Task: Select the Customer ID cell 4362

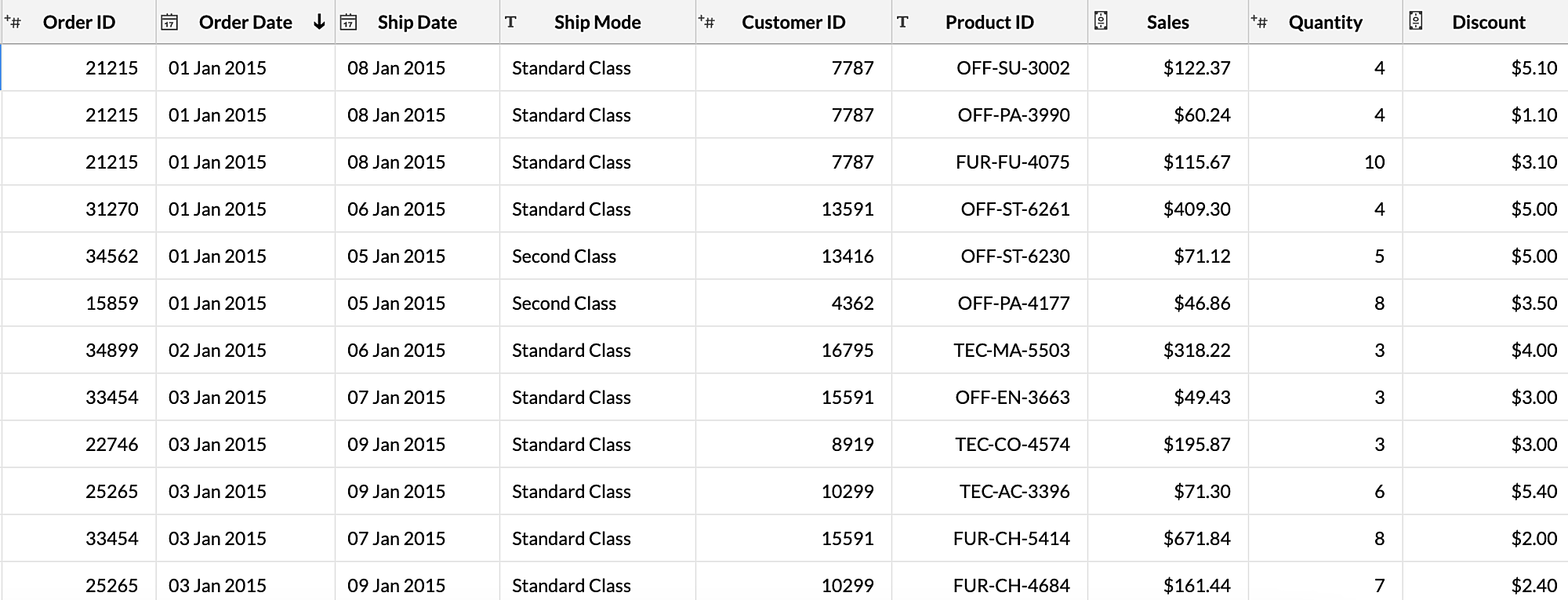Action: [x=852, y=303]
